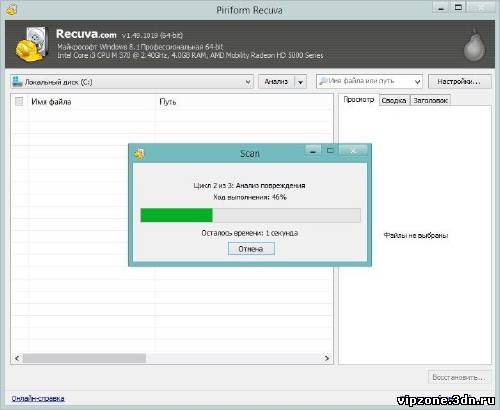The image size is (500, 410).
Task: Click the search magnifier icon in filename field
Action: click(323, 81)
